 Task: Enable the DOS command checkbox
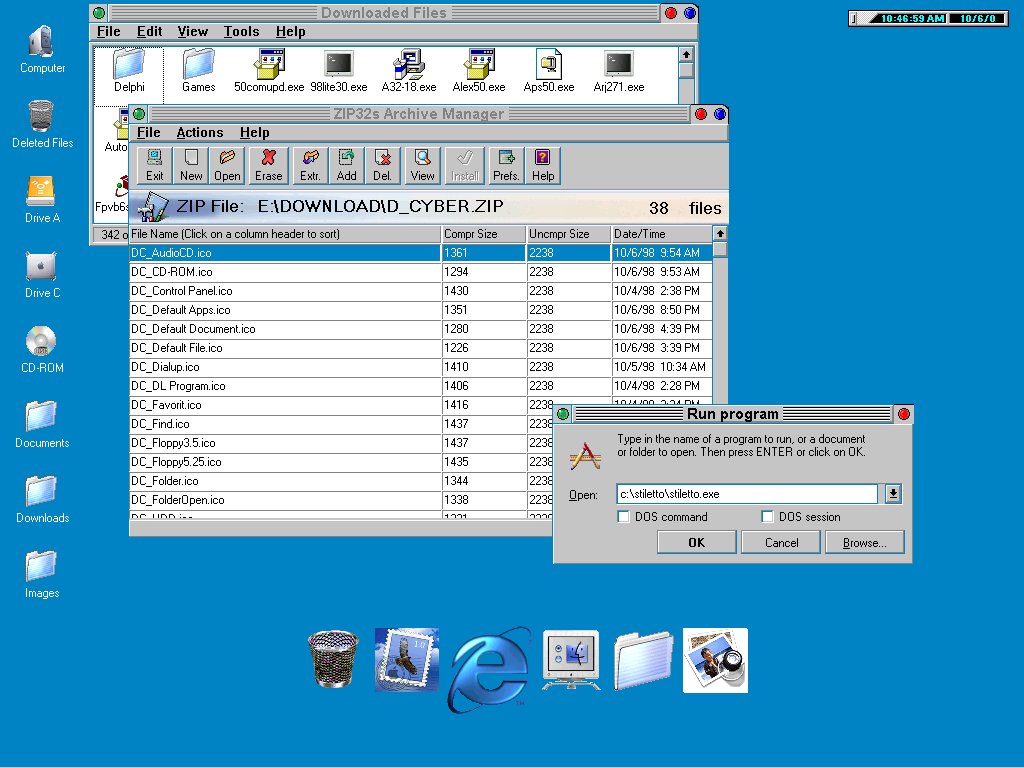[x=624, y=517]
